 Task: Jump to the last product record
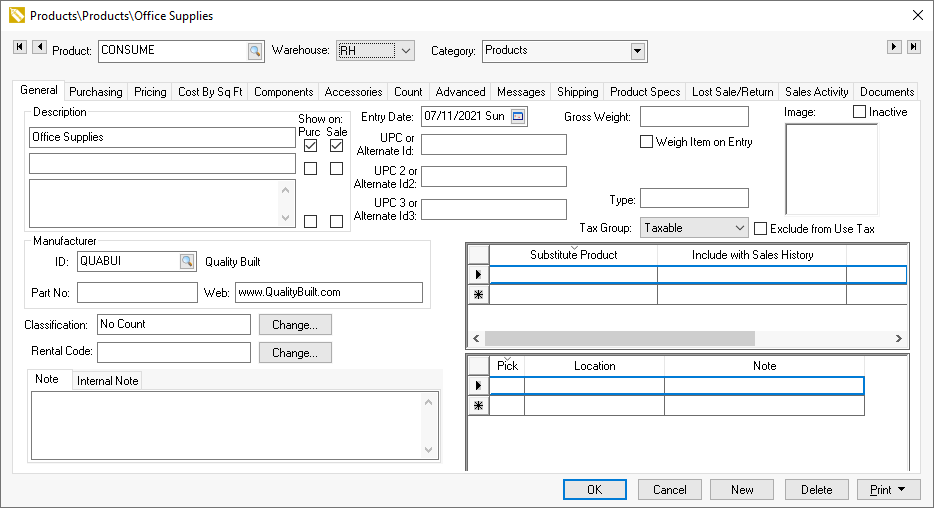tap(913, 47)
